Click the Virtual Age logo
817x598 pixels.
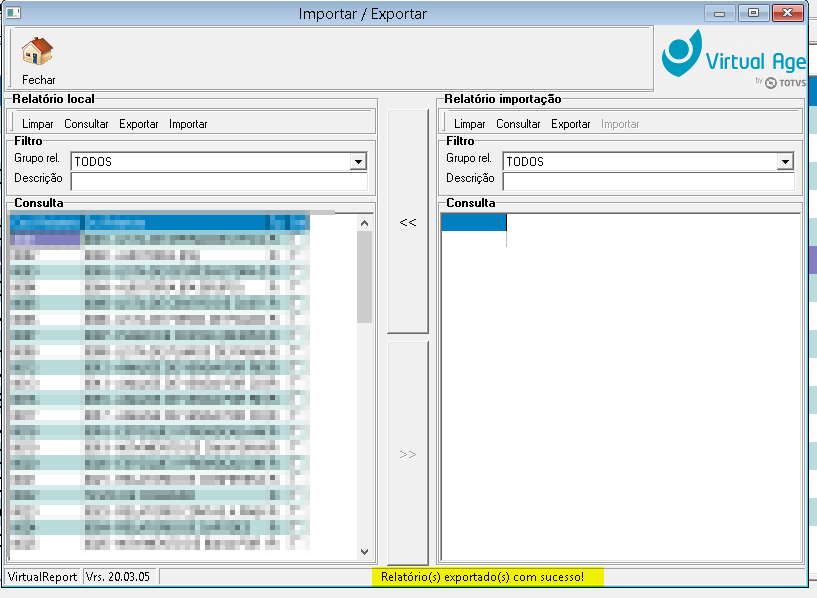734,58
